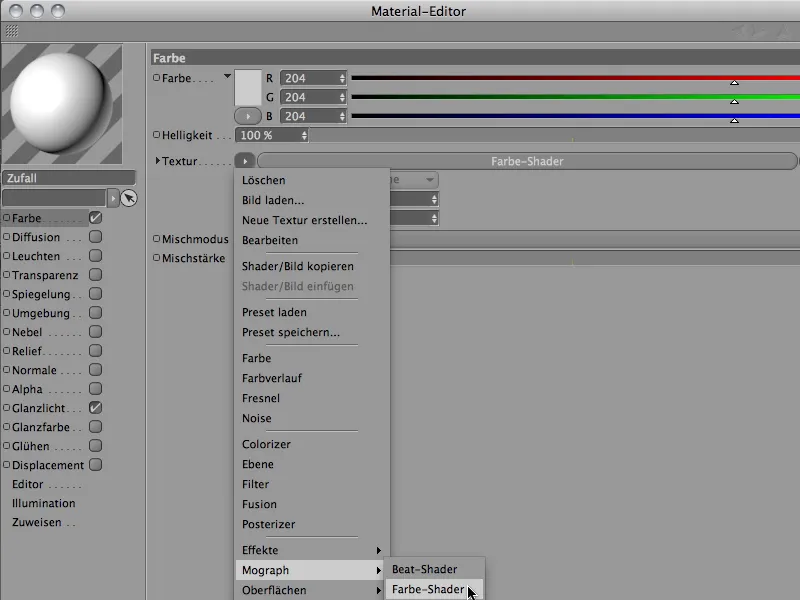Click the Farbe-Shader texture bar button
This screenshot has width=800, height=600.
527,161
